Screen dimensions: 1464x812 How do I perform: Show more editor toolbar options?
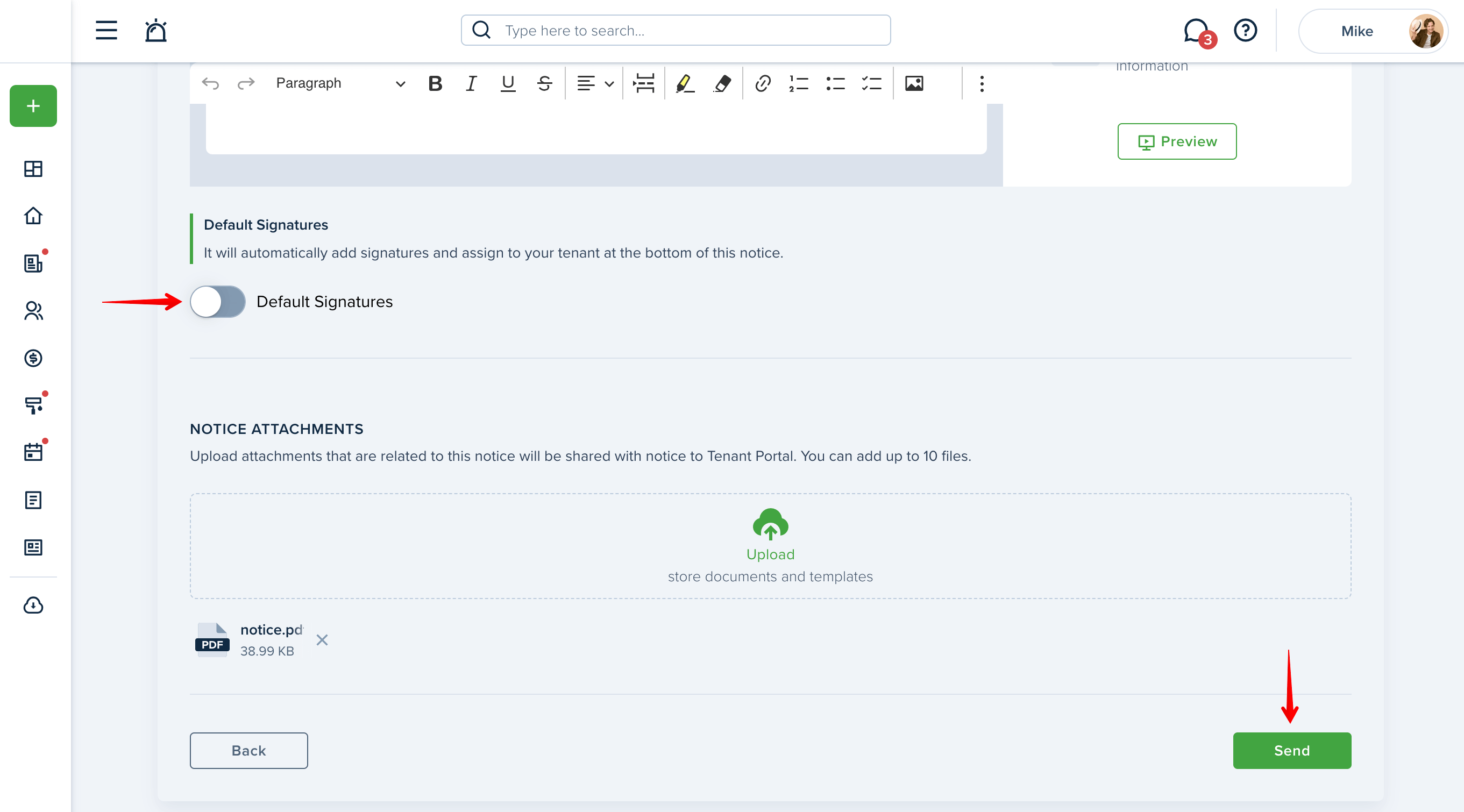(x=982, y=83)
